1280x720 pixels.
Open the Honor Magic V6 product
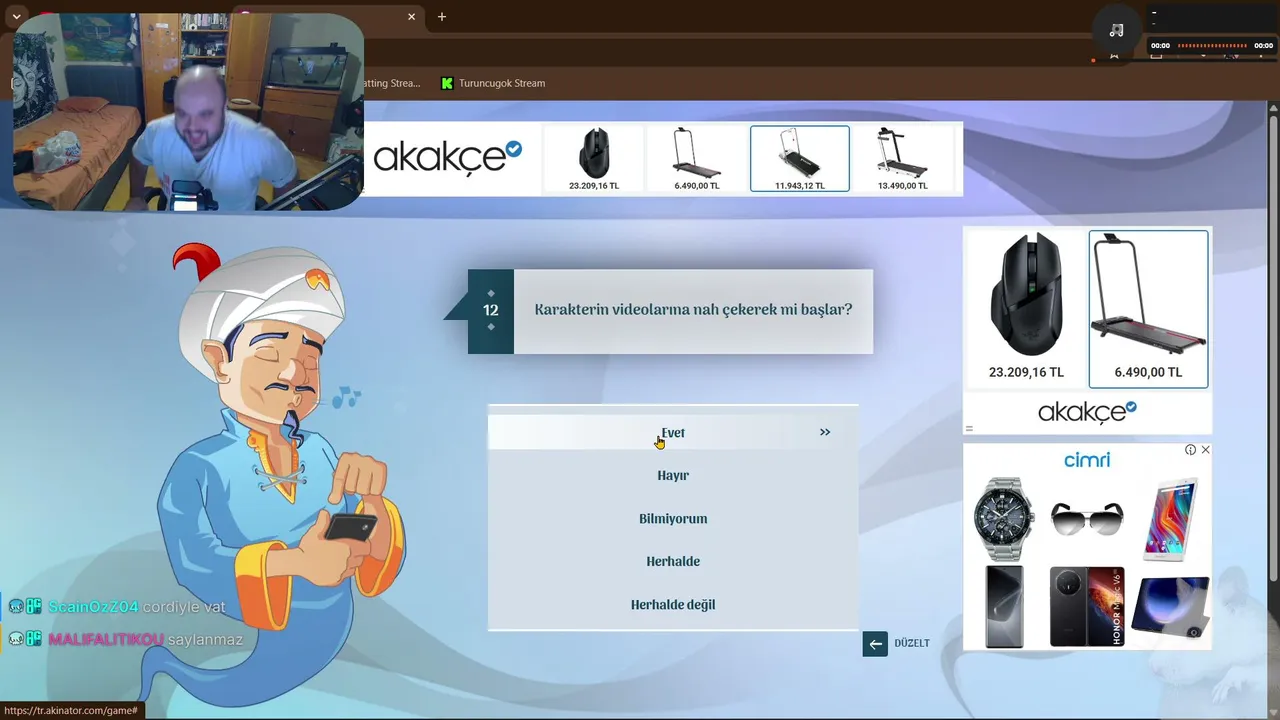pyautogui.click(x=1087, y=607)
